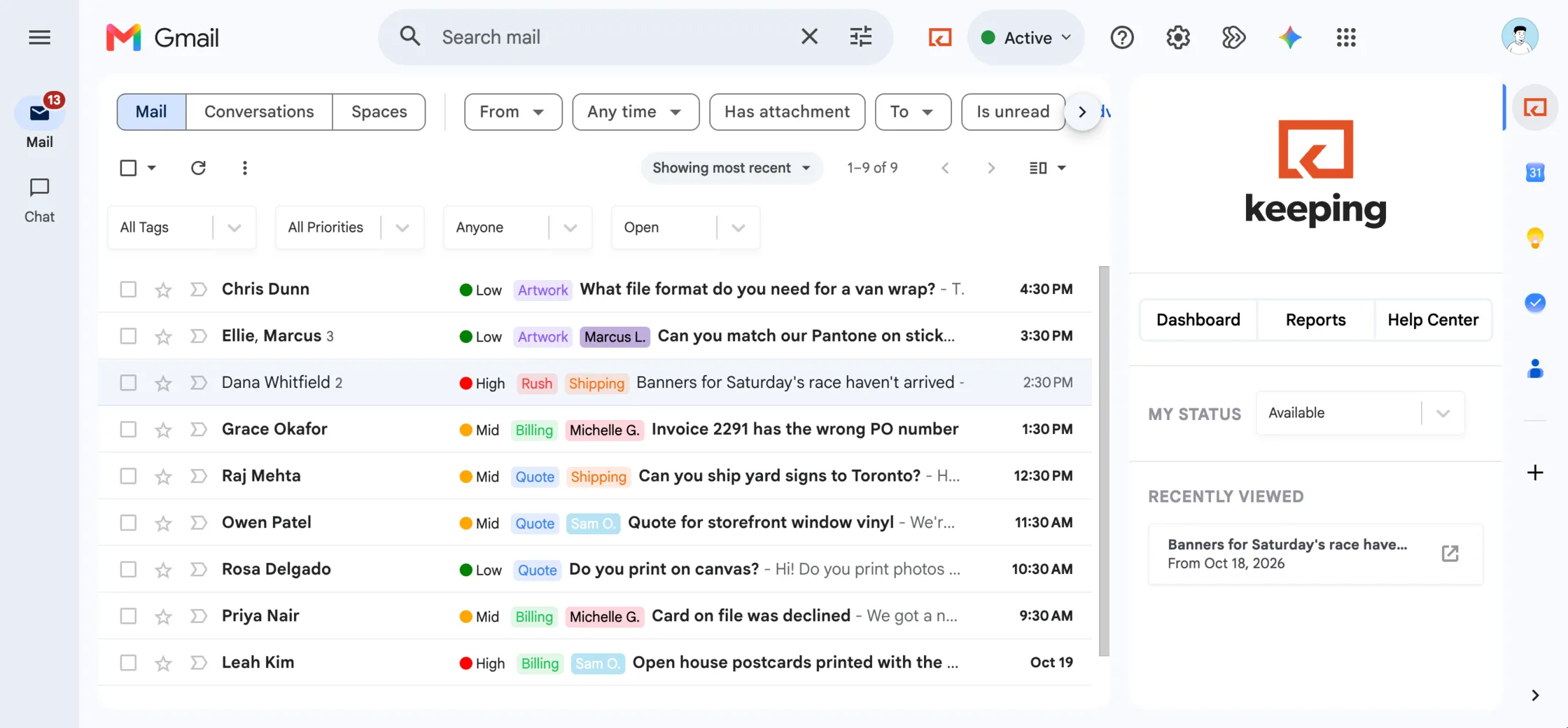This screenshot has height=728, width=1568.
Task: Open Google Tasks side panel icon
Action: 1534,302
